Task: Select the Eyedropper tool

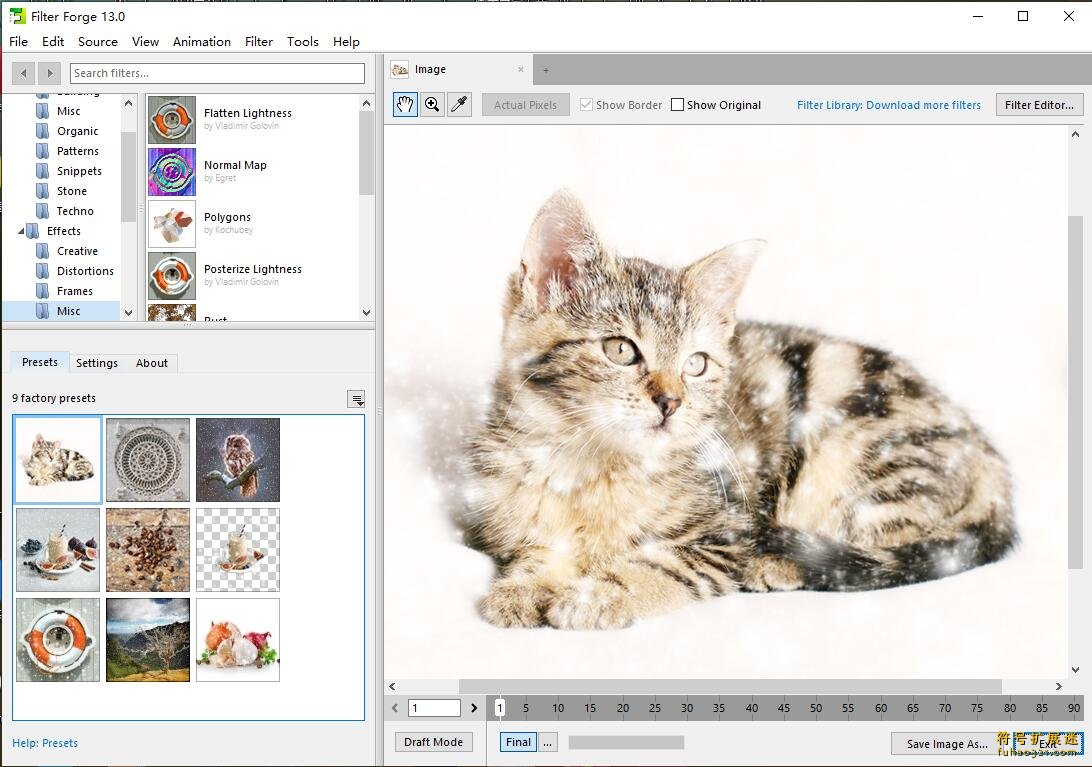Action: click(x=459, y=105)
